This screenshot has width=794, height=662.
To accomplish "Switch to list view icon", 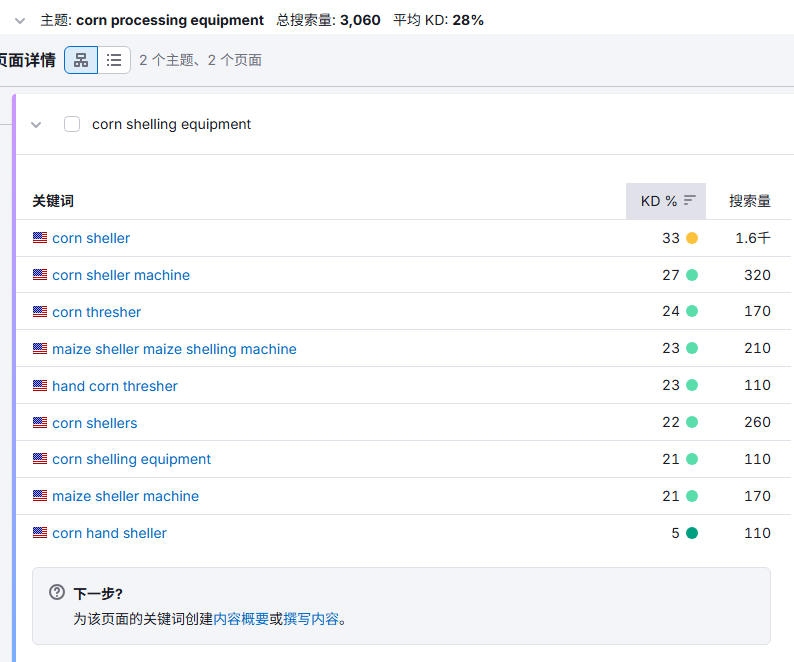I will (x=114, y=60).
